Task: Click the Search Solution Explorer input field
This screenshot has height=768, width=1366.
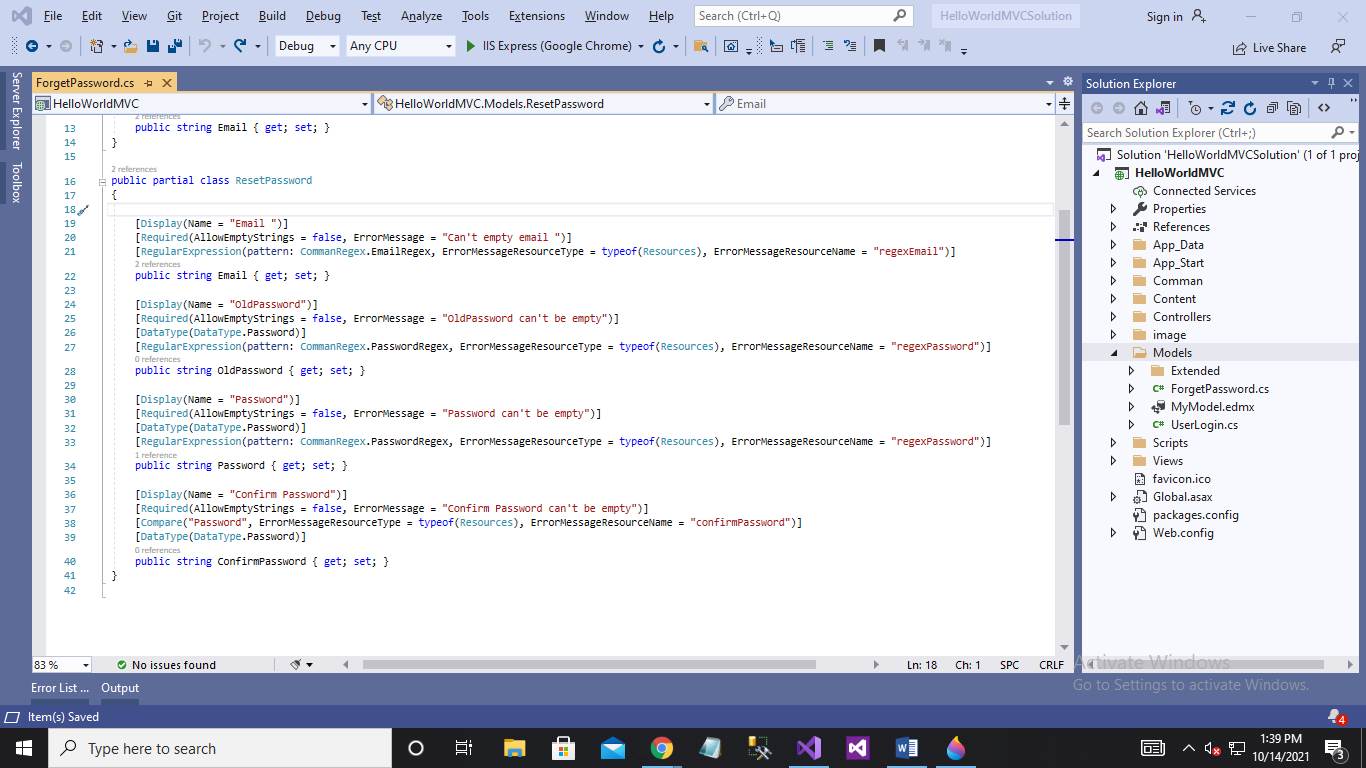Action: [1205, 132]
